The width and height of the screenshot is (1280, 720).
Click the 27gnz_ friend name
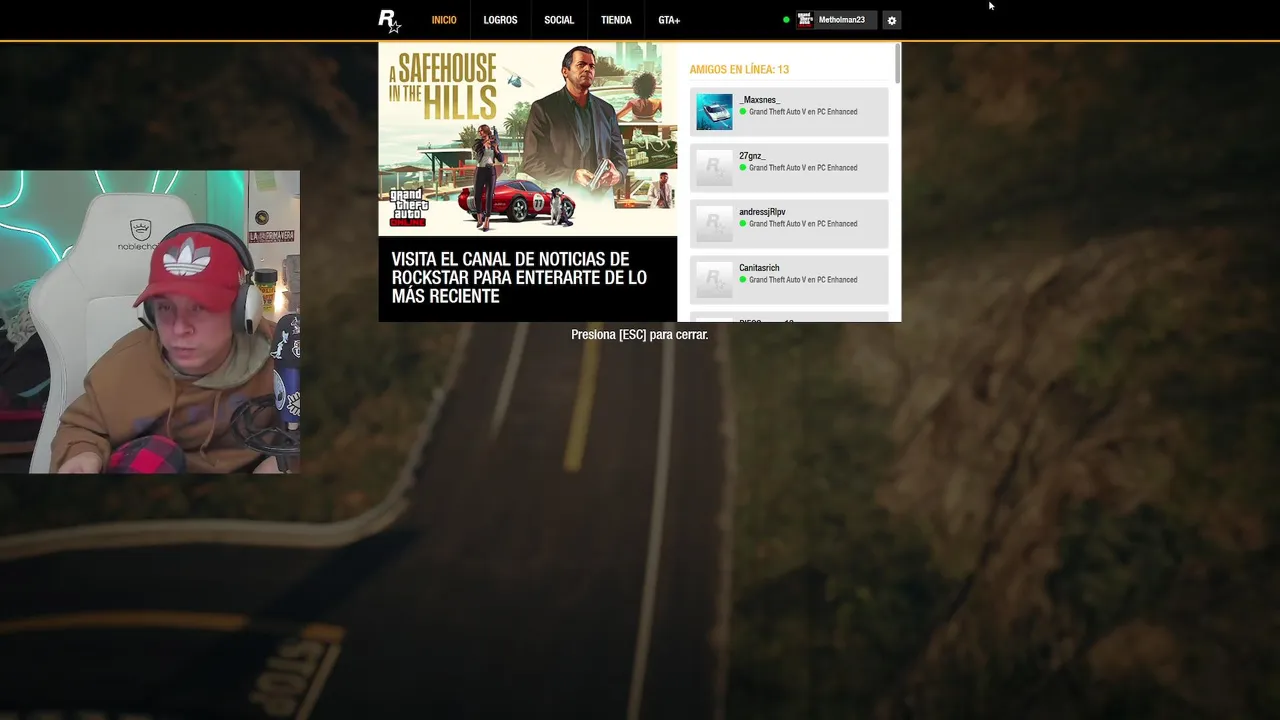click(752, 156)
